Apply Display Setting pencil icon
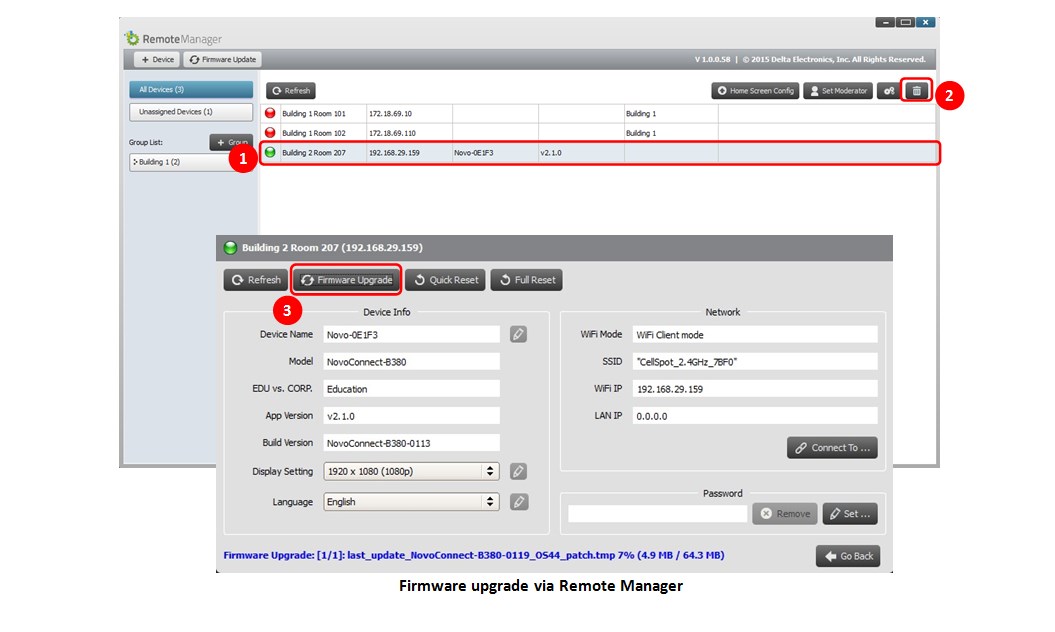This screenshot has width=1055, height=632. click(518, 471)
